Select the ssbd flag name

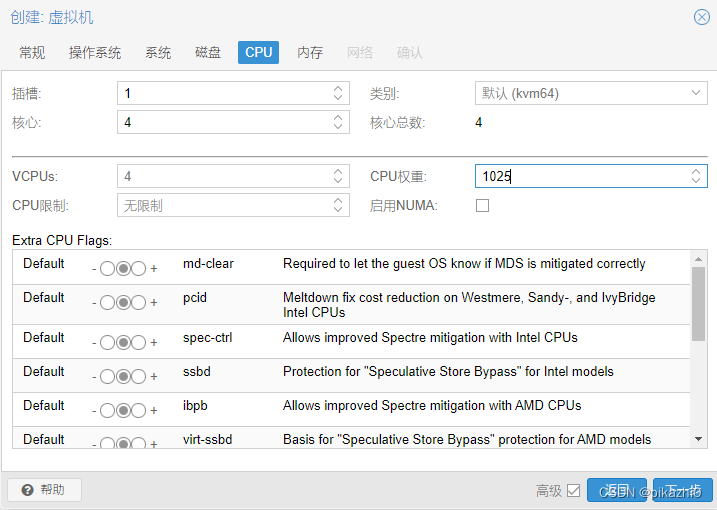click(197, 371)
